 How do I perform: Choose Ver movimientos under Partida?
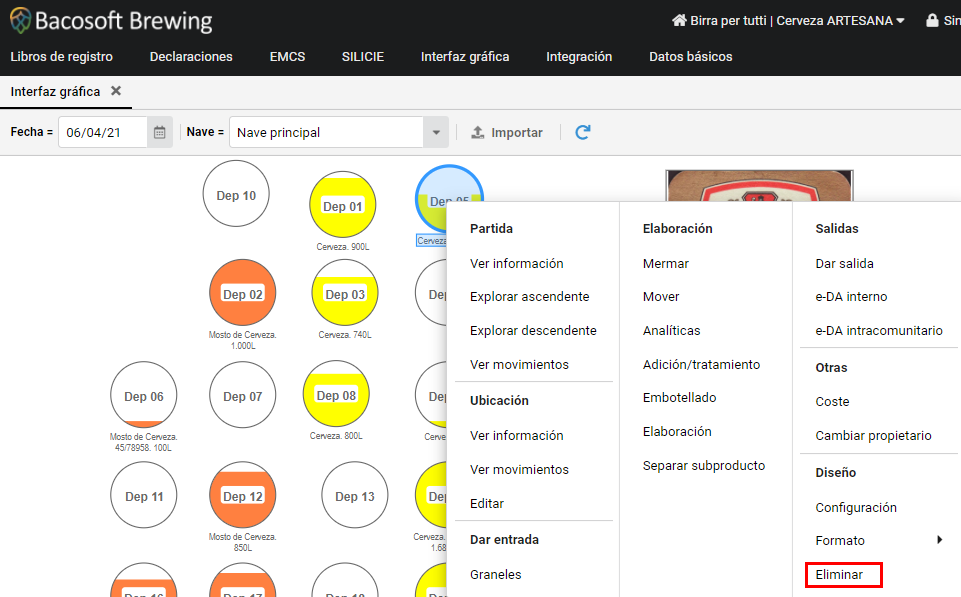[519, 365]
